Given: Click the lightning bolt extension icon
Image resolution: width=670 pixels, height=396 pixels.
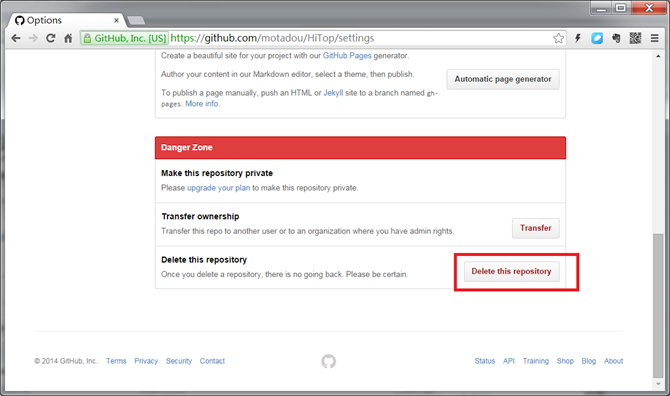Looking at the screenshot, I should [x=578, y=38].
